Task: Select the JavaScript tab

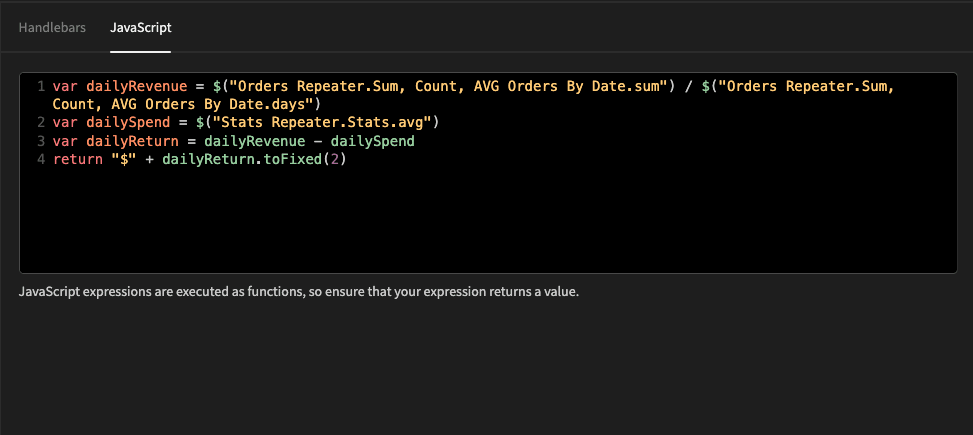Action: click(140, 28)
